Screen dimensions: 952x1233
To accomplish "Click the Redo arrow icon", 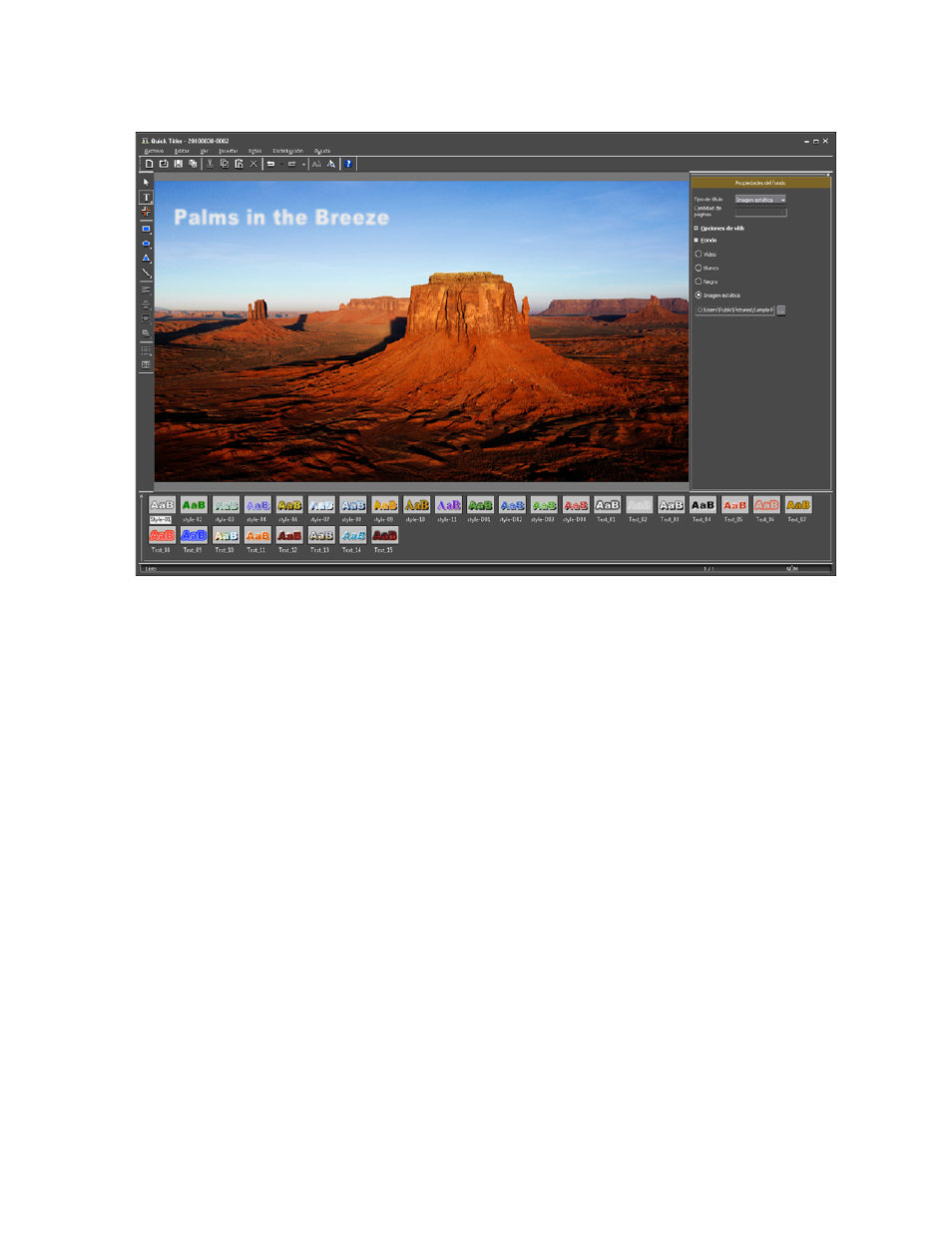I will pos(292,164).
